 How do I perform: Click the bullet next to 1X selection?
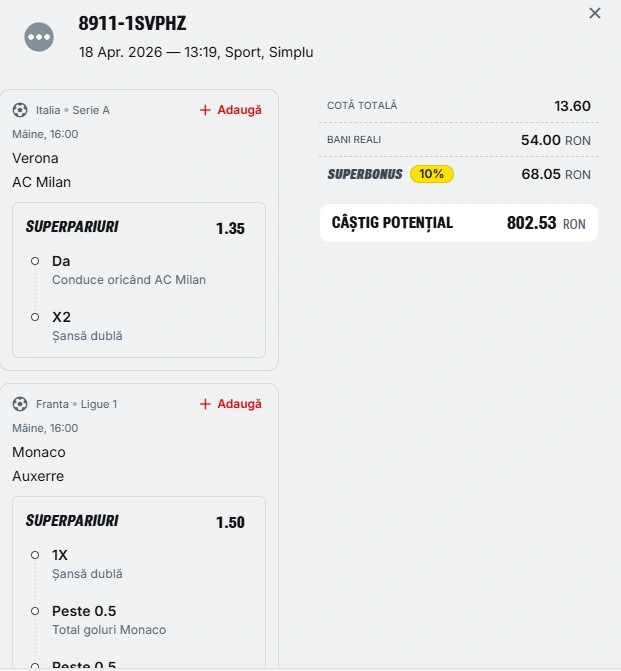(x=35, y=555)
